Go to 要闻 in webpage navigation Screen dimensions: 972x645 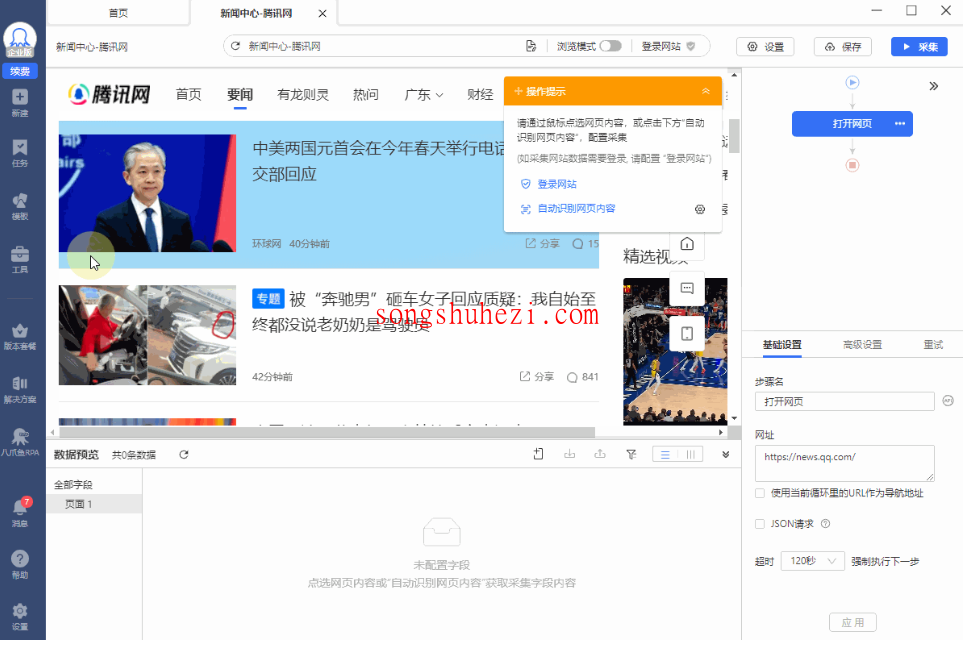click(240, 95)
